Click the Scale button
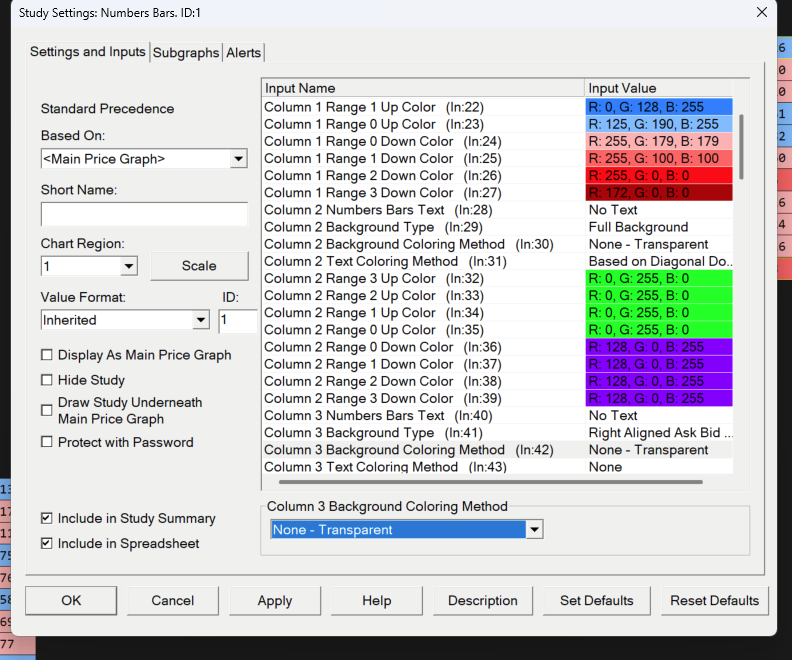Image resolution: width=792 pixels, height=660 pixels. [x=199, y=266]
